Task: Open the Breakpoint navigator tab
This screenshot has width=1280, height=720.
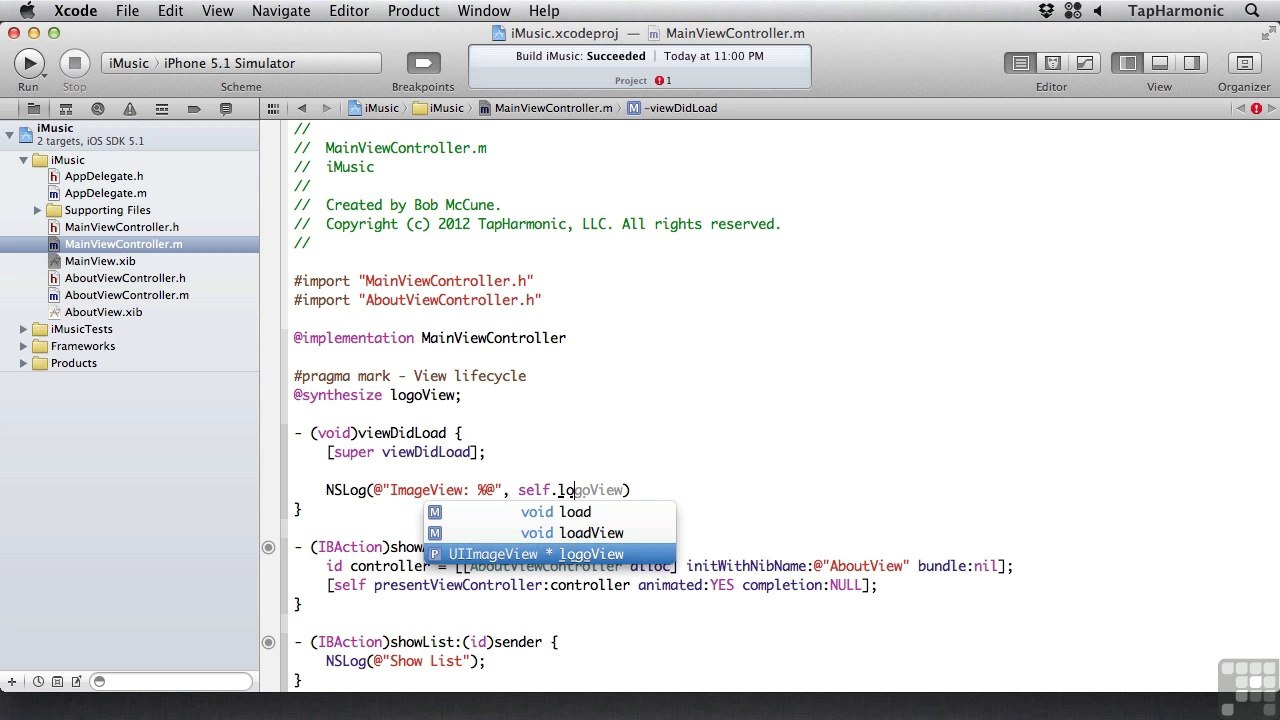Action: (194, 108)
